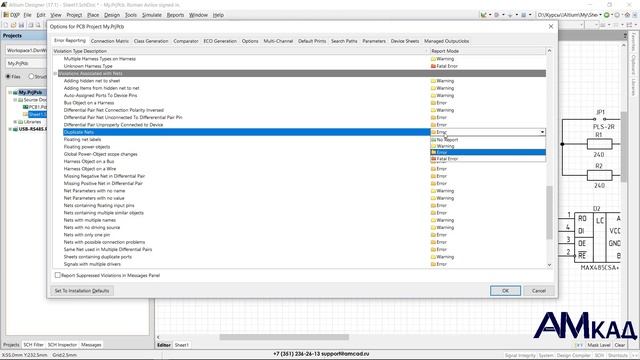The height and width of the screenshot is (360, 640).
Task: Click the Design Compiler status bar button
Action: (573, 356)
